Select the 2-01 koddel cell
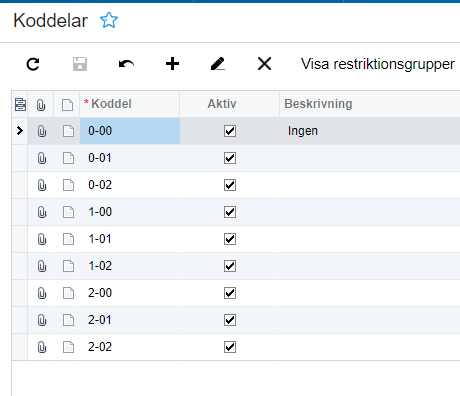460x396 pixels. [130, 320]
